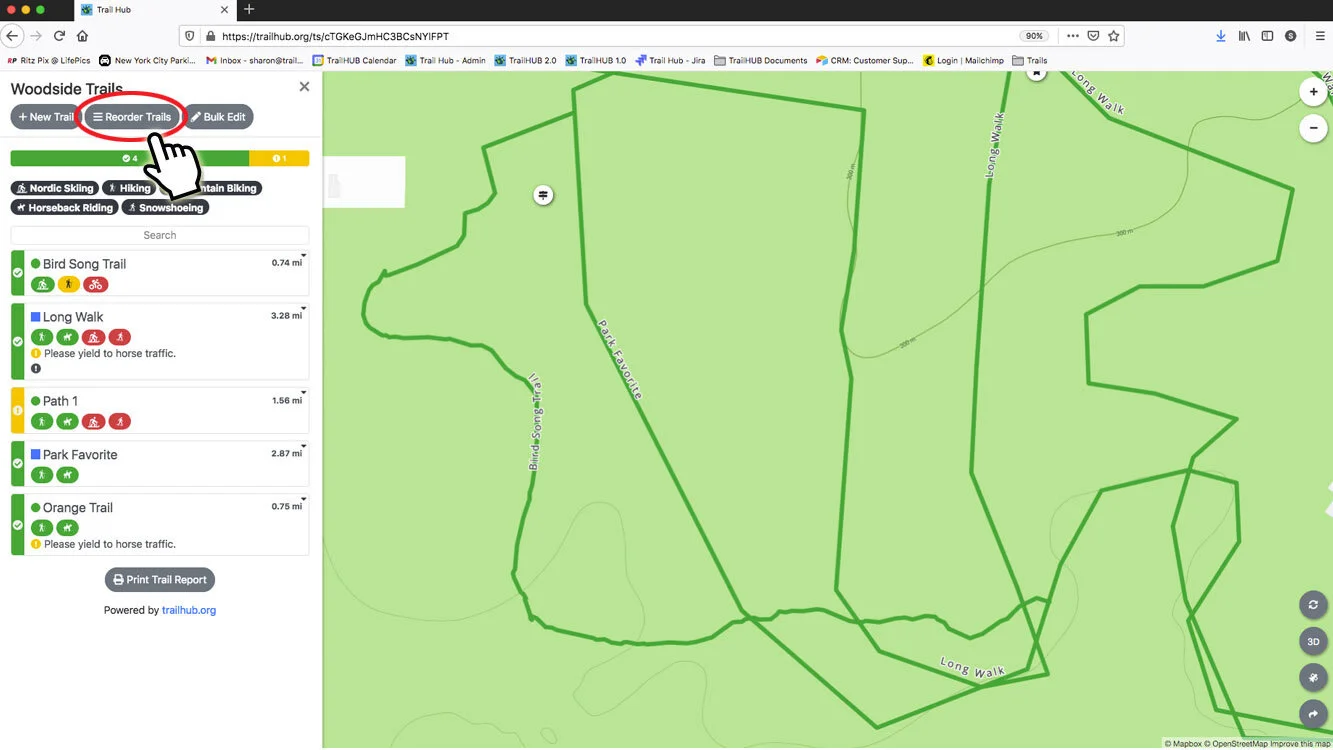Switch the map to 3D view
Viewport: 1333px width, 750px height.
(1313, 641)
